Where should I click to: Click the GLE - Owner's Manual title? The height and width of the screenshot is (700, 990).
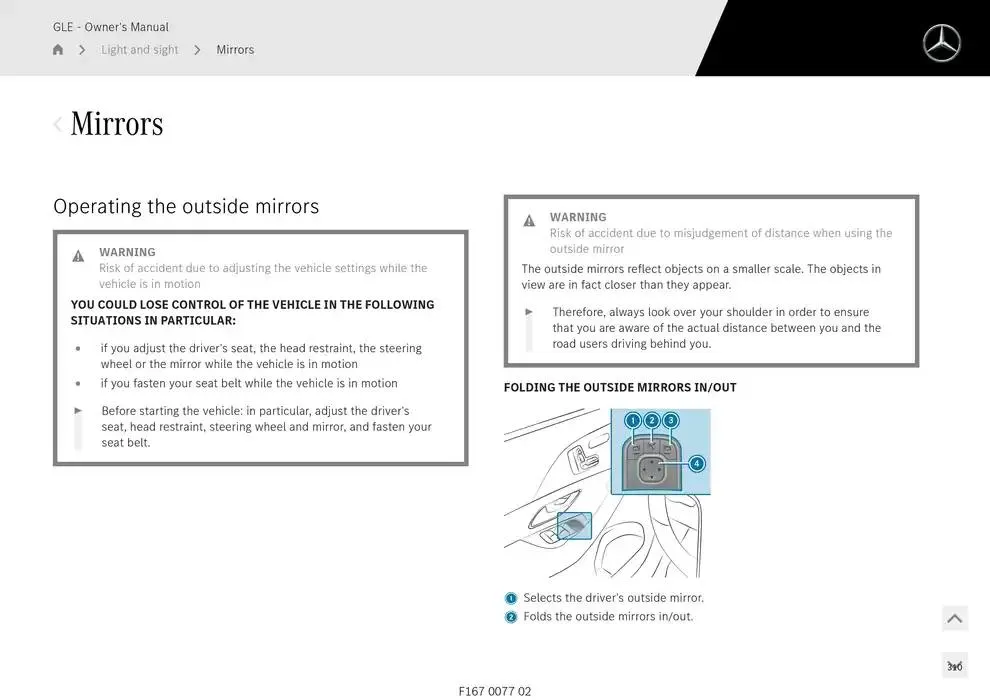[x=111, y=27]
